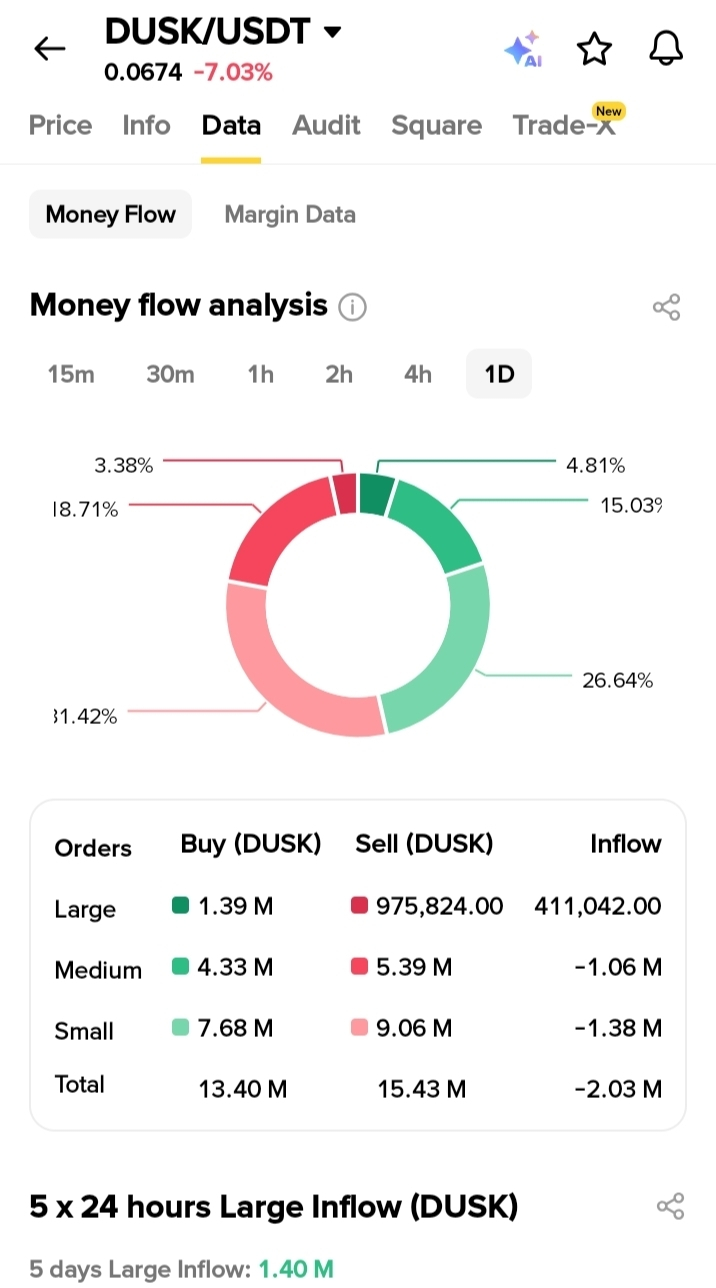Open the AI sparkle assistant icon
The width and height of the screenshot is (716, 1288).
(522, 48)
